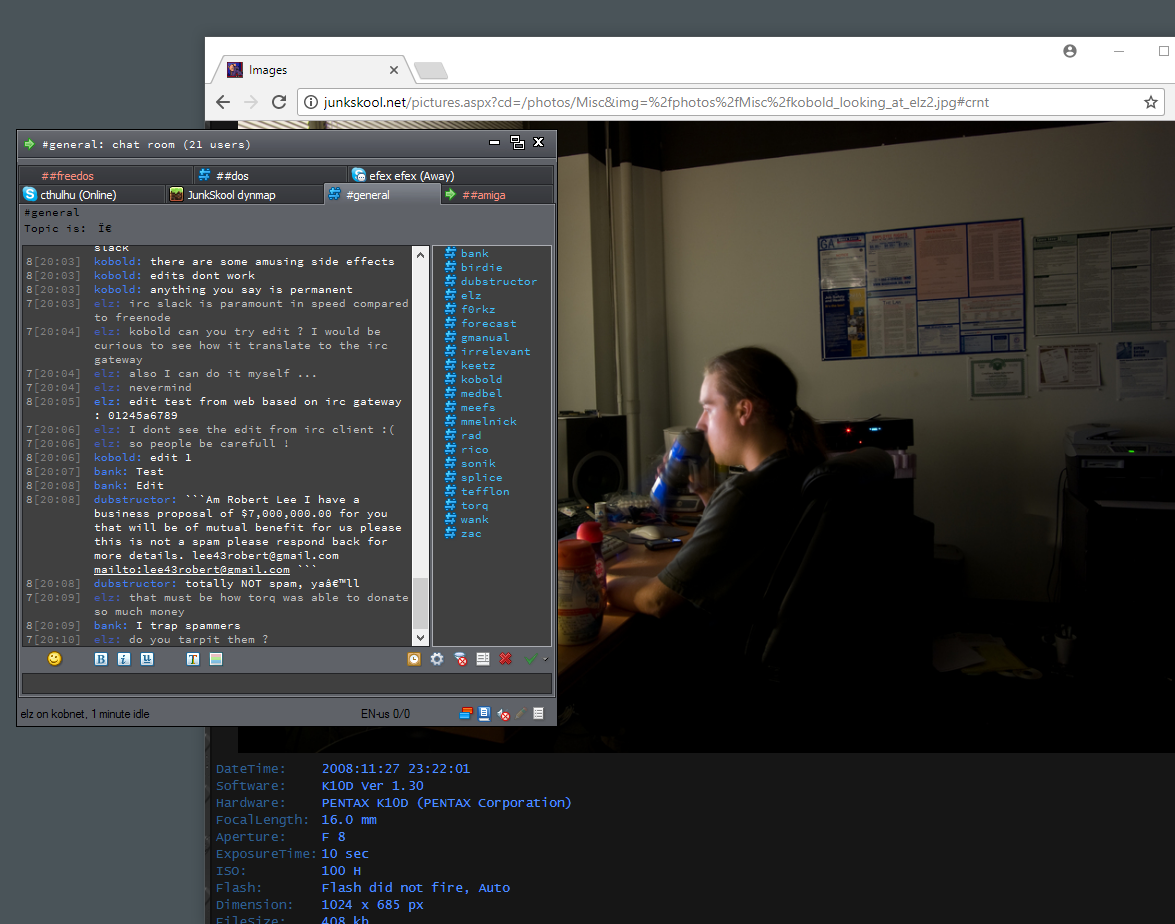The image size is (1175, 924).
Task: Select user sonik in nick list
Action: (x=478, y=463)
